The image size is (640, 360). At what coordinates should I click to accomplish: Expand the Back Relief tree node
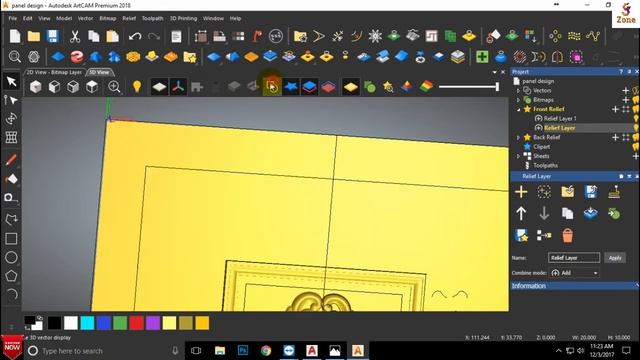click(x=518, y=137)
